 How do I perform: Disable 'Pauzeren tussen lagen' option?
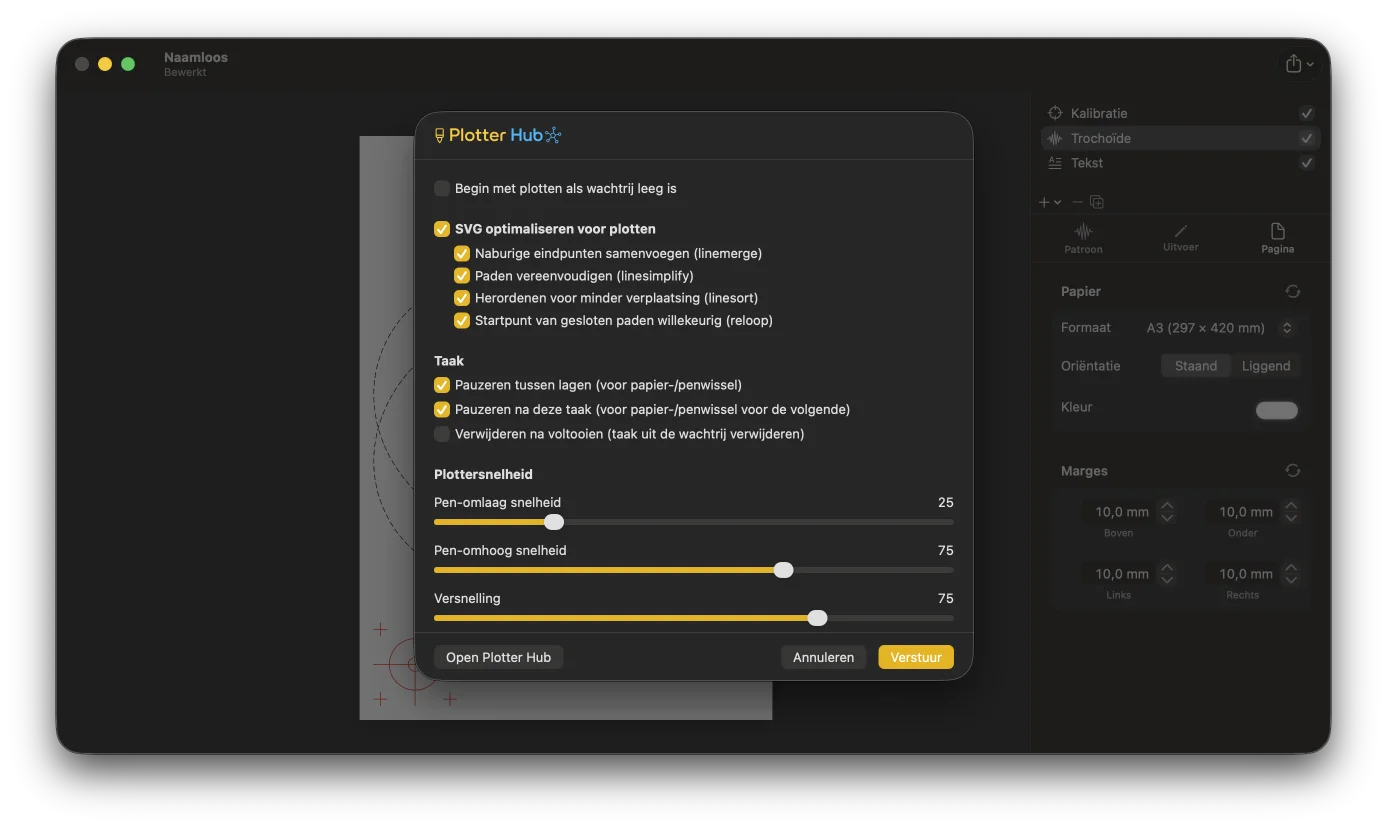click(x=442, y=385)
